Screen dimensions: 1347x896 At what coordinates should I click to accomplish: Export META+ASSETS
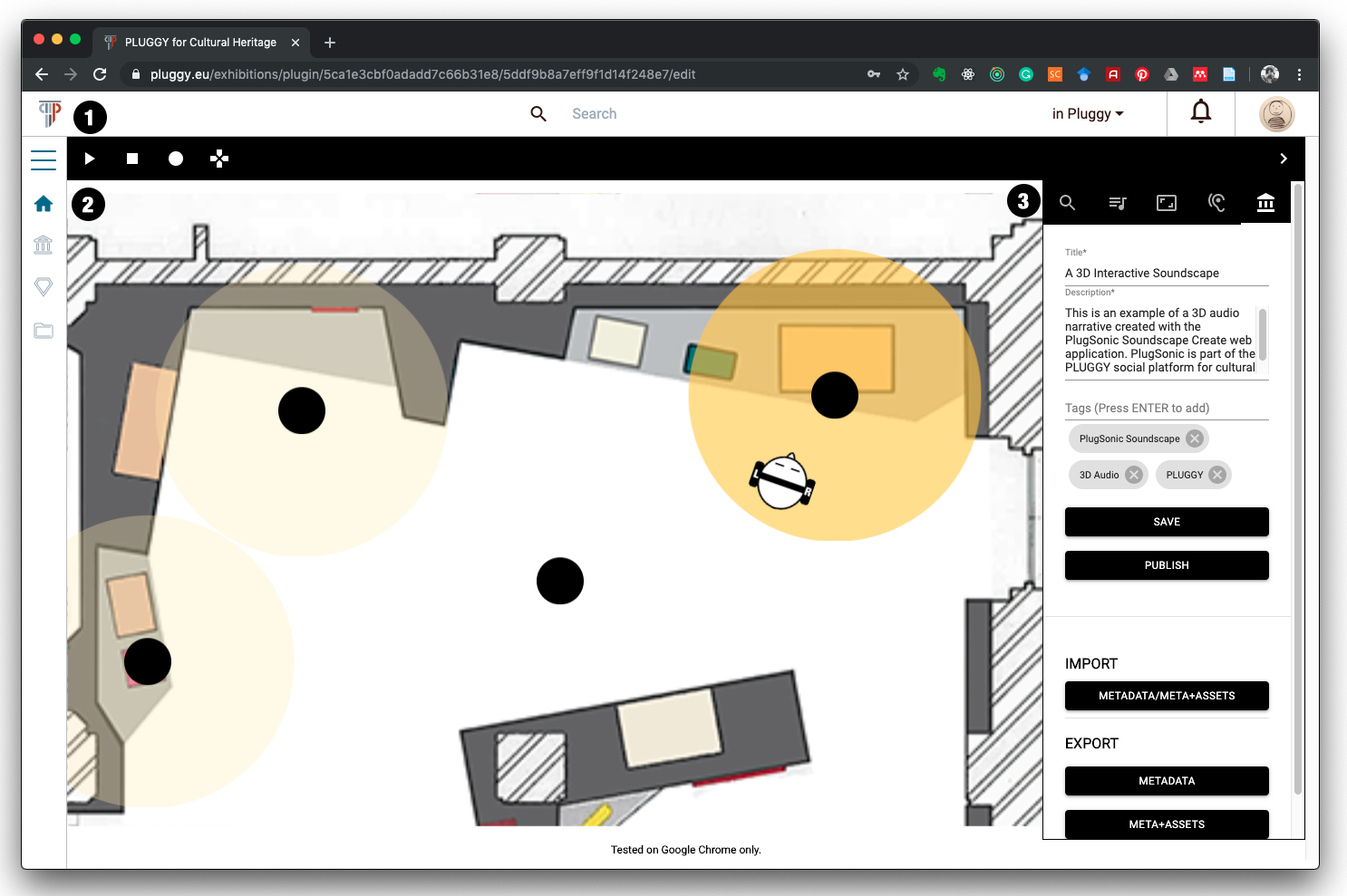[x=1167, y=824]
